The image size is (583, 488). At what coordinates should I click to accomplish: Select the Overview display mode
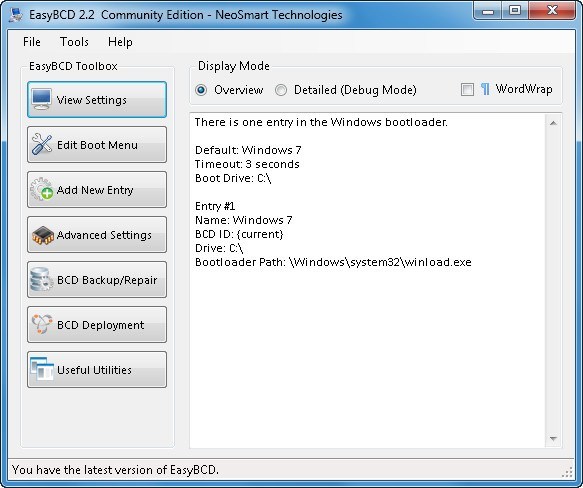(201, 90)
